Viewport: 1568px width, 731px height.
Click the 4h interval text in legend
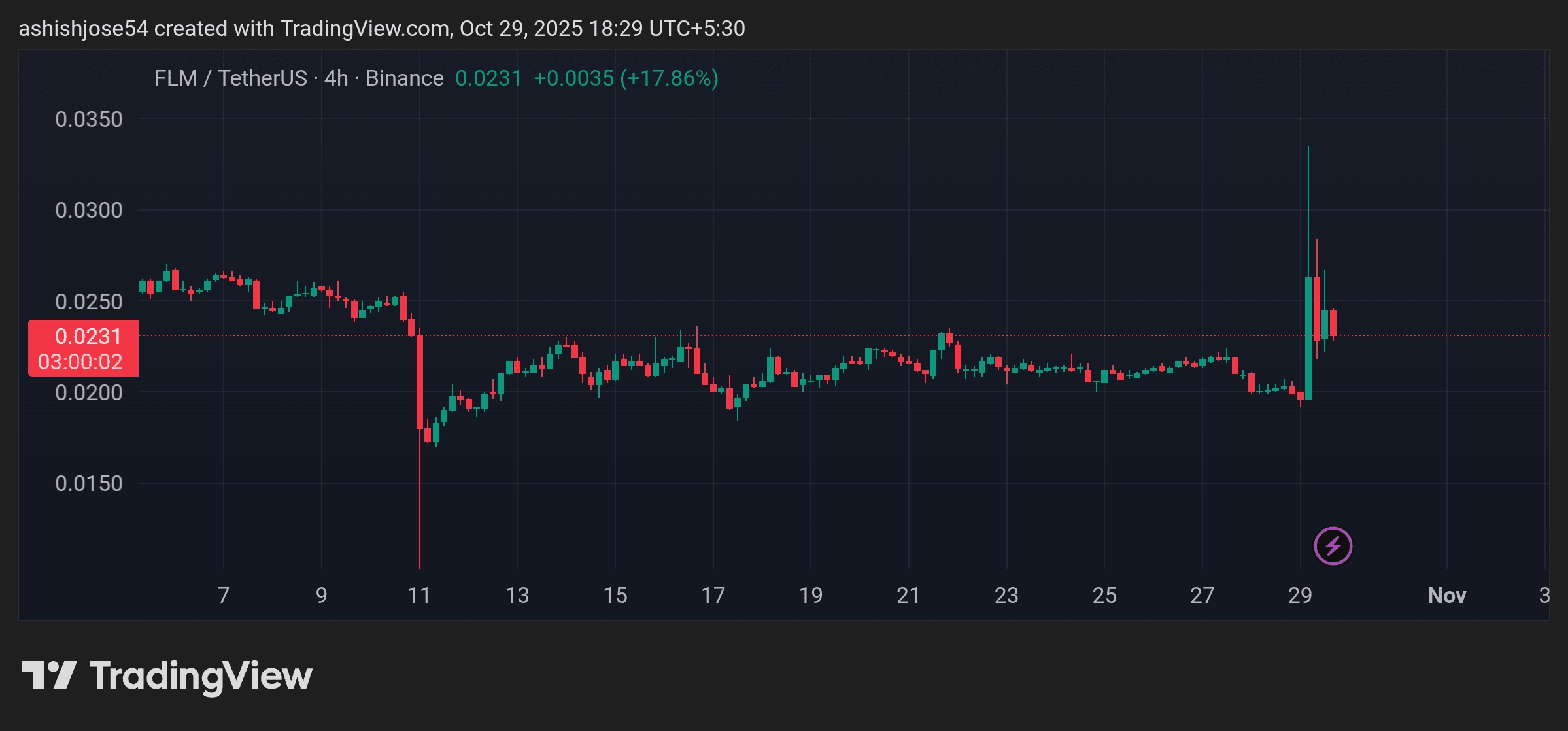coord(336,78)
